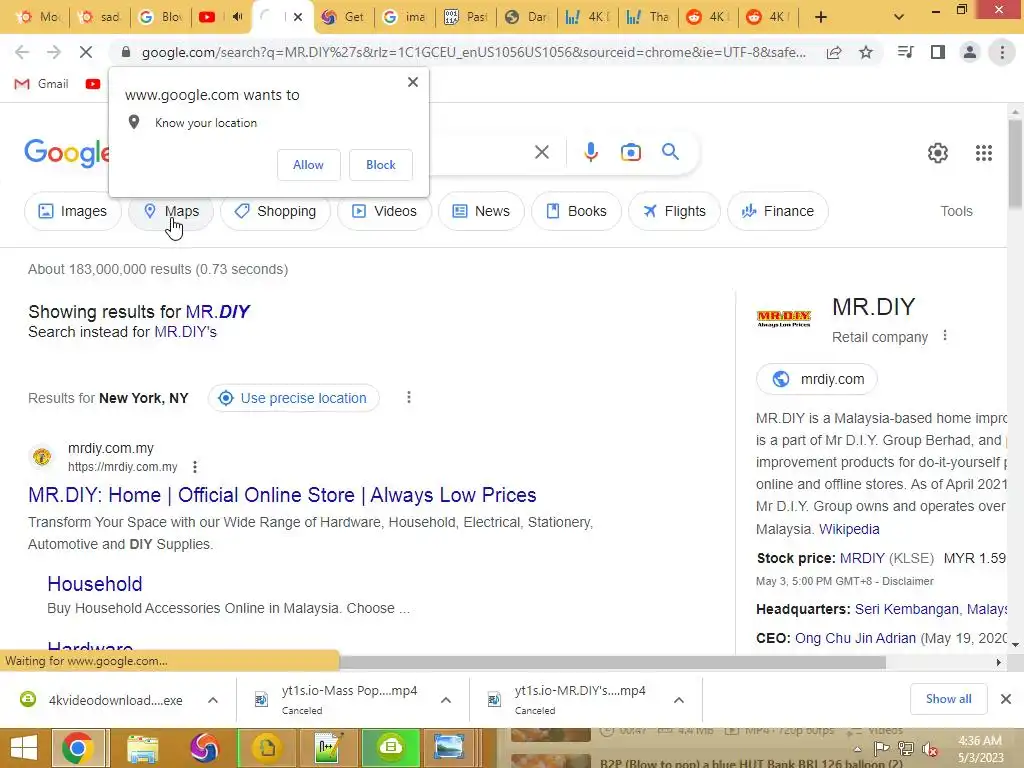Open knowledge panel more options menu
The width and height of the screenshot is (1024, 768).
[944, 336]
